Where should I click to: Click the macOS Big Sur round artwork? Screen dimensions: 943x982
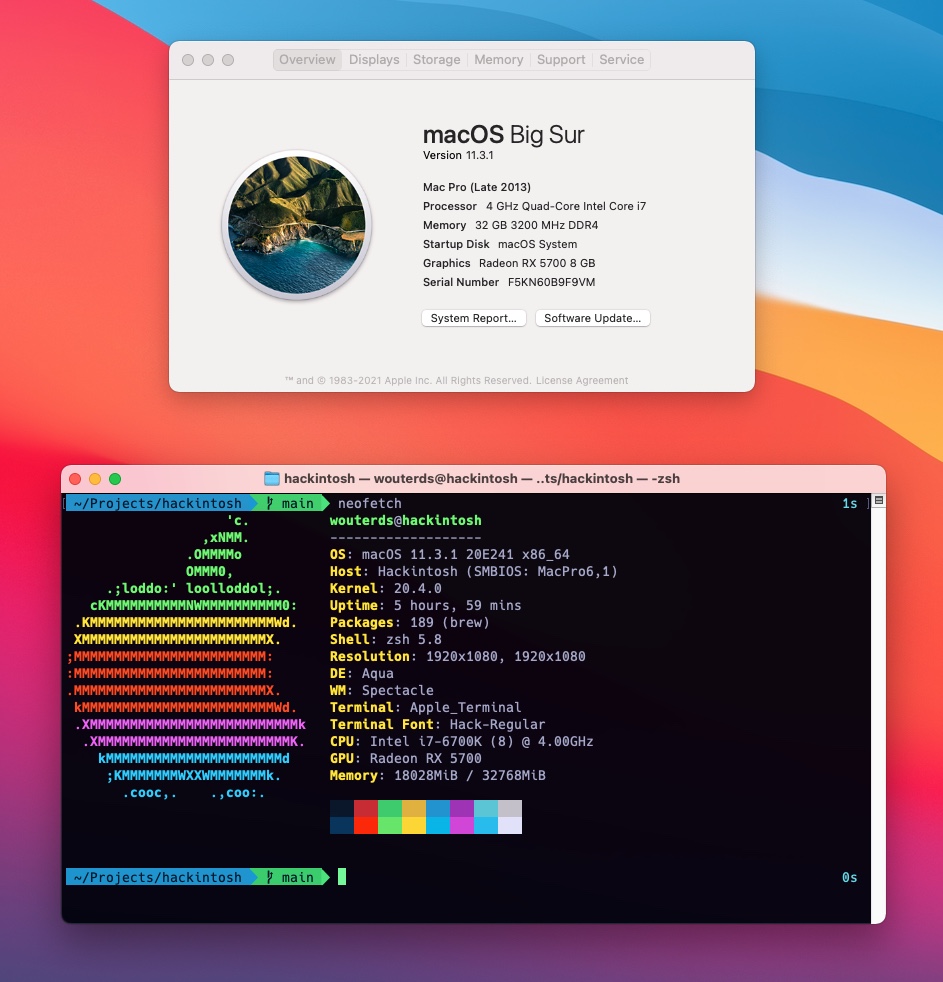click(x=297, y=225)
